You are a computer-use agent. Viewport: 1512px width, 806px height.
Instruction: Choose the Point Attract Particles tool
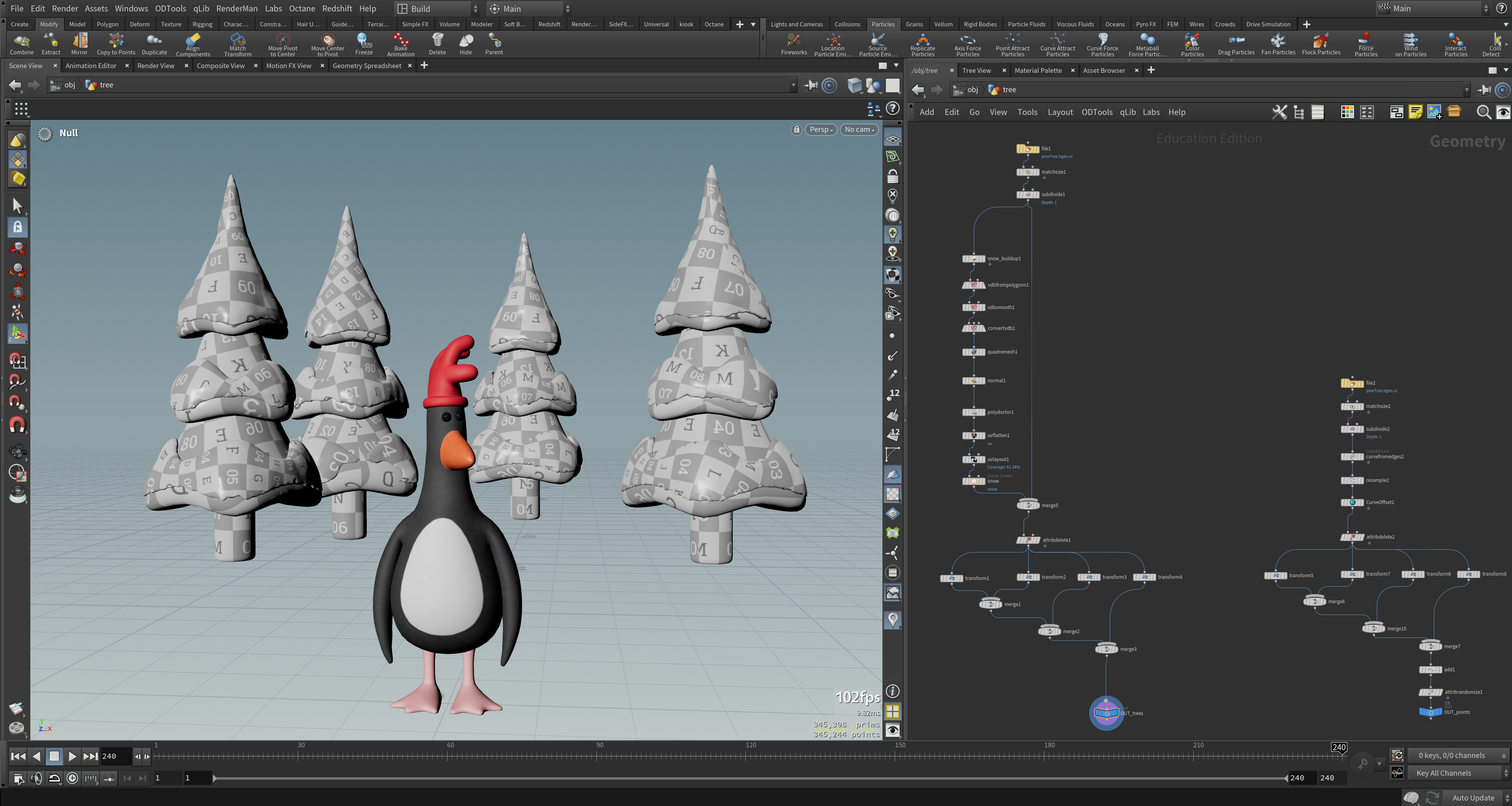click(x=1012, y=44)
